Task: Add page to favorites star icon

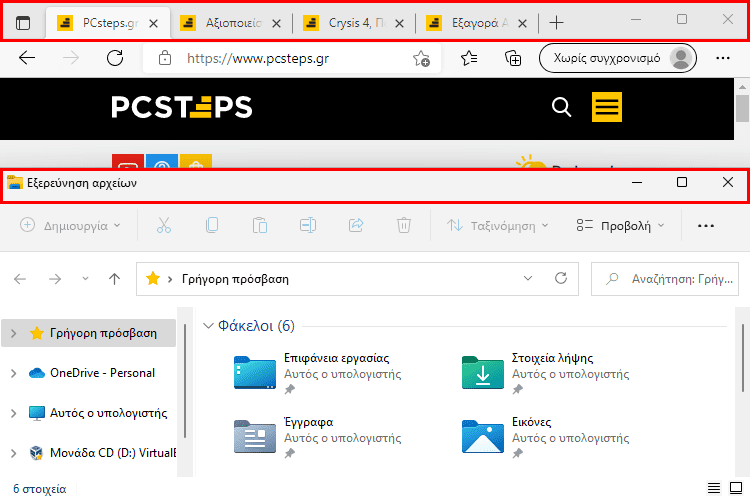Action: coord(422,59)
